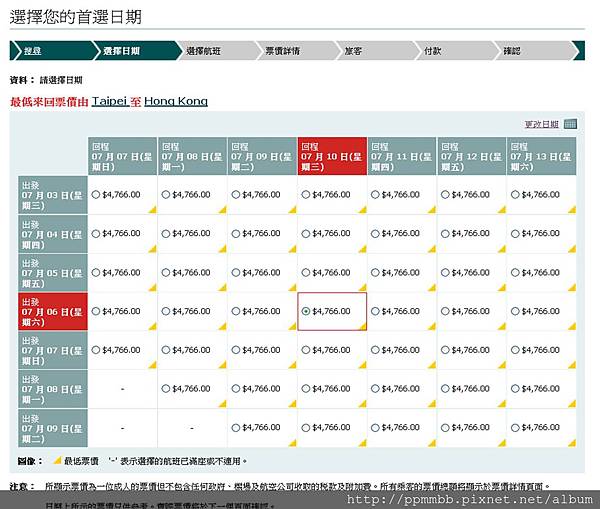Image resolution: width=600 pixels, height=509 pixels.
Task: Select fare for depart 07/07, return 07/11
Action: (375, 350)
